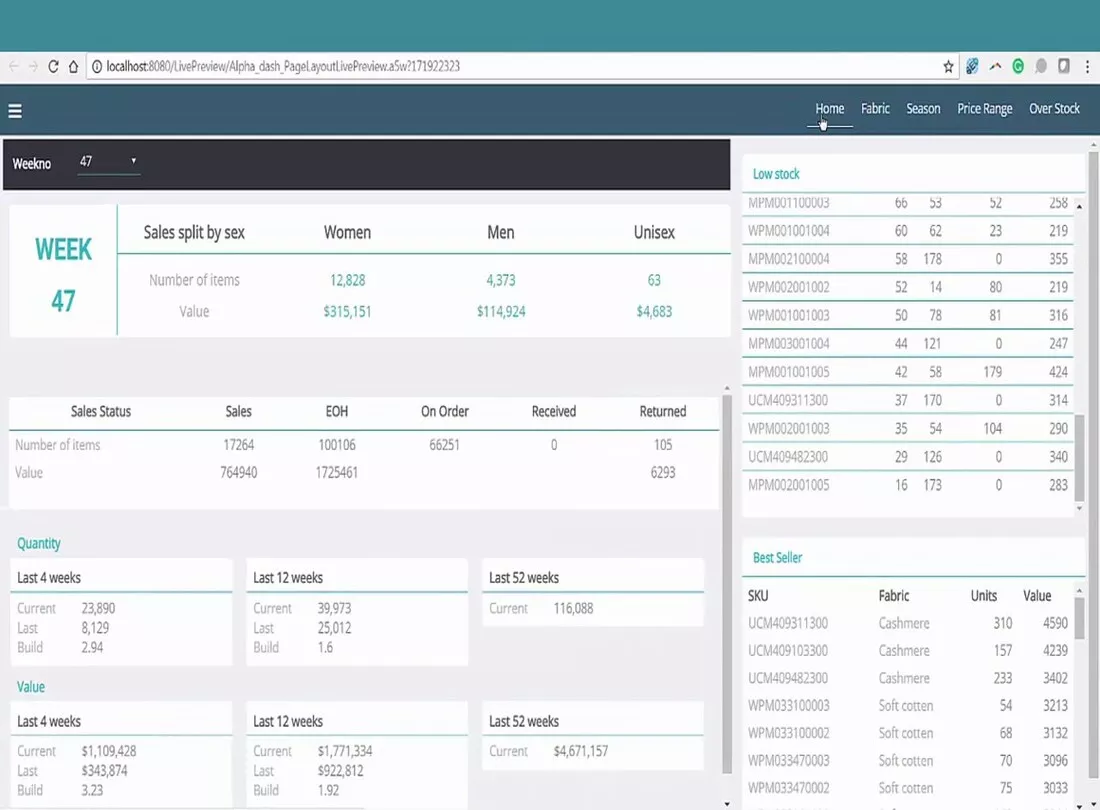Open the Fabric tab
The width and height of the screenshot is (1100, 810).
point(875,109)
